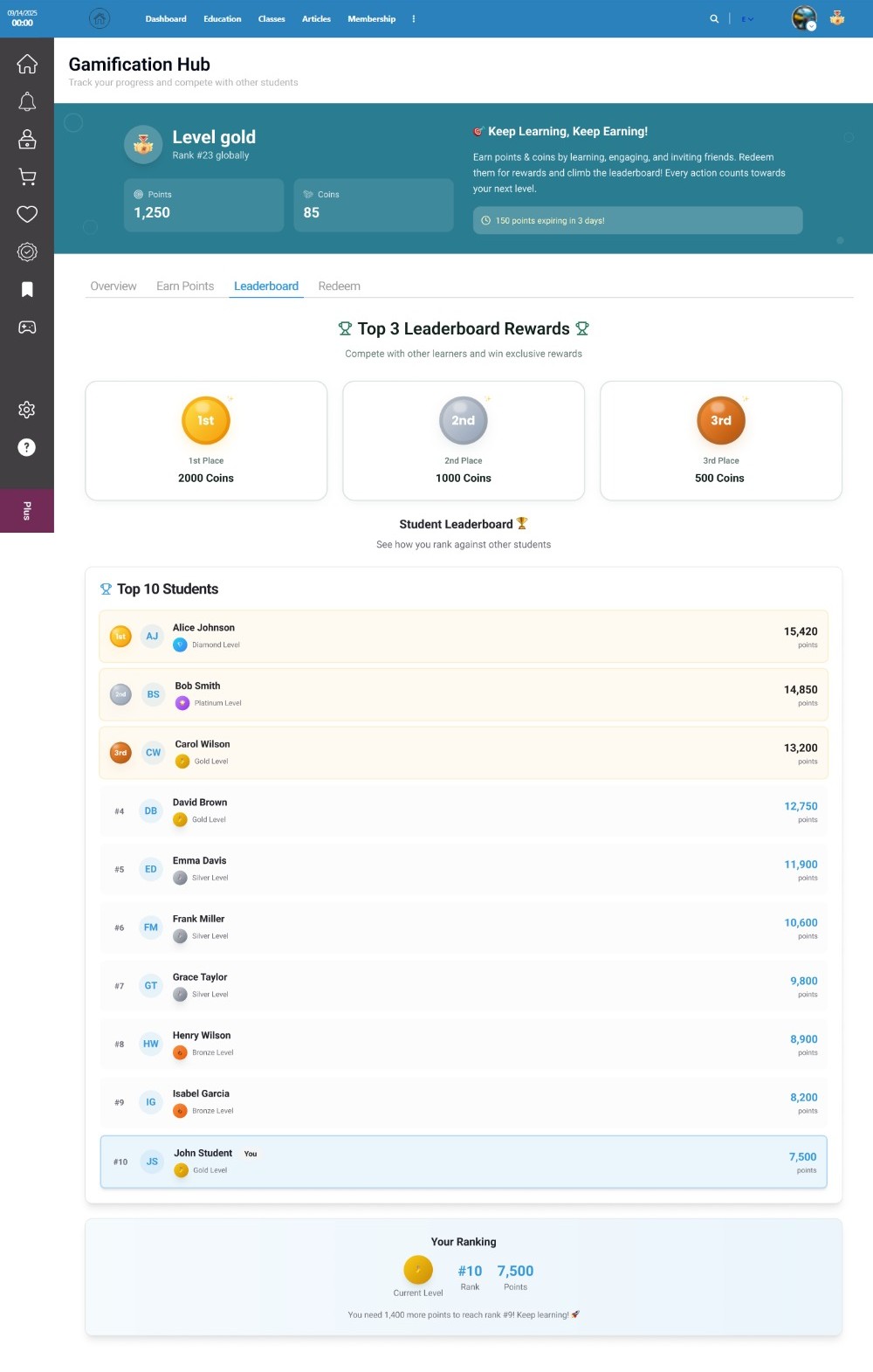Screen dimensions: 873x1372
Task: Open the notifications bell in the sidebar
Action: pos(27,102)
